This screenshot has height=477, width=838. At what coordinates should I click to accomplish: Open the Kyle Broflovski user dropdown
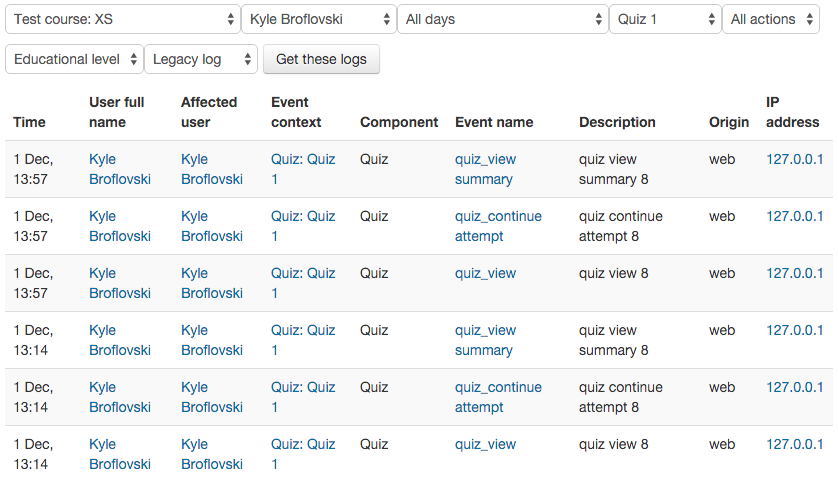pyautogui.click(x=319, y=20)
